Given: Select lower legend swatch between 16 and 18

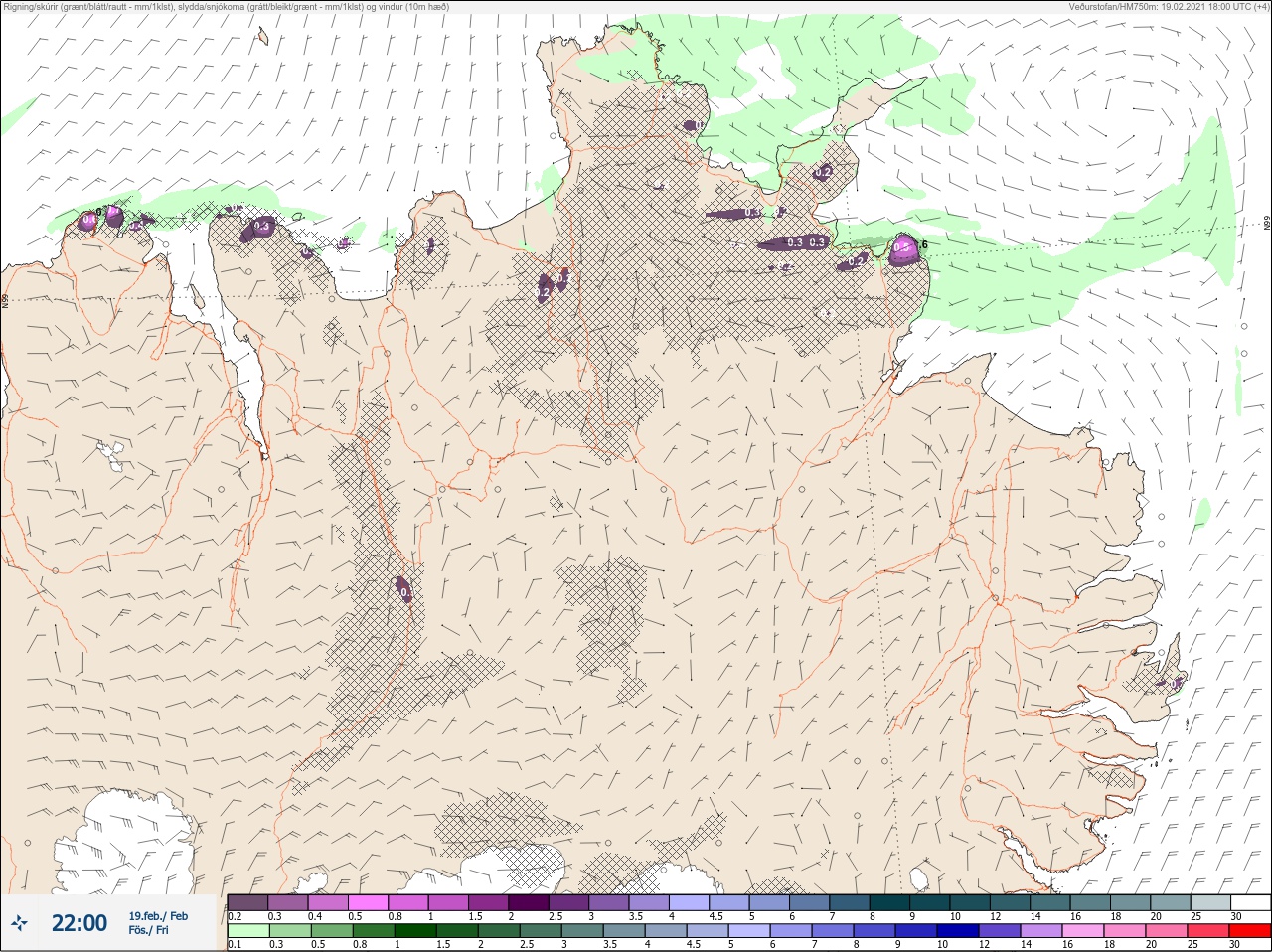Looking at the screenshot, I should (1083, 930).
